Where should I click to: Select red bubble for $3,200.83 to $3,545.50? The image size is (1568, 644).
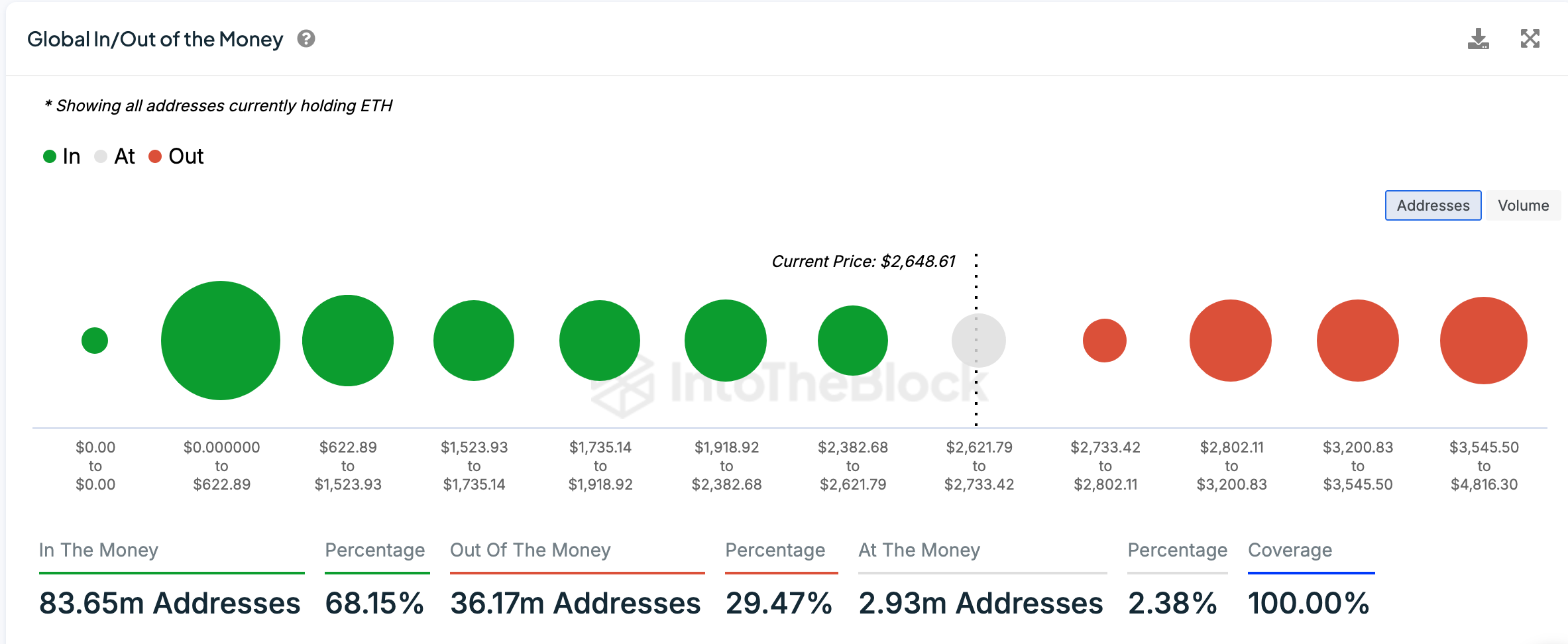point(1358,341)
